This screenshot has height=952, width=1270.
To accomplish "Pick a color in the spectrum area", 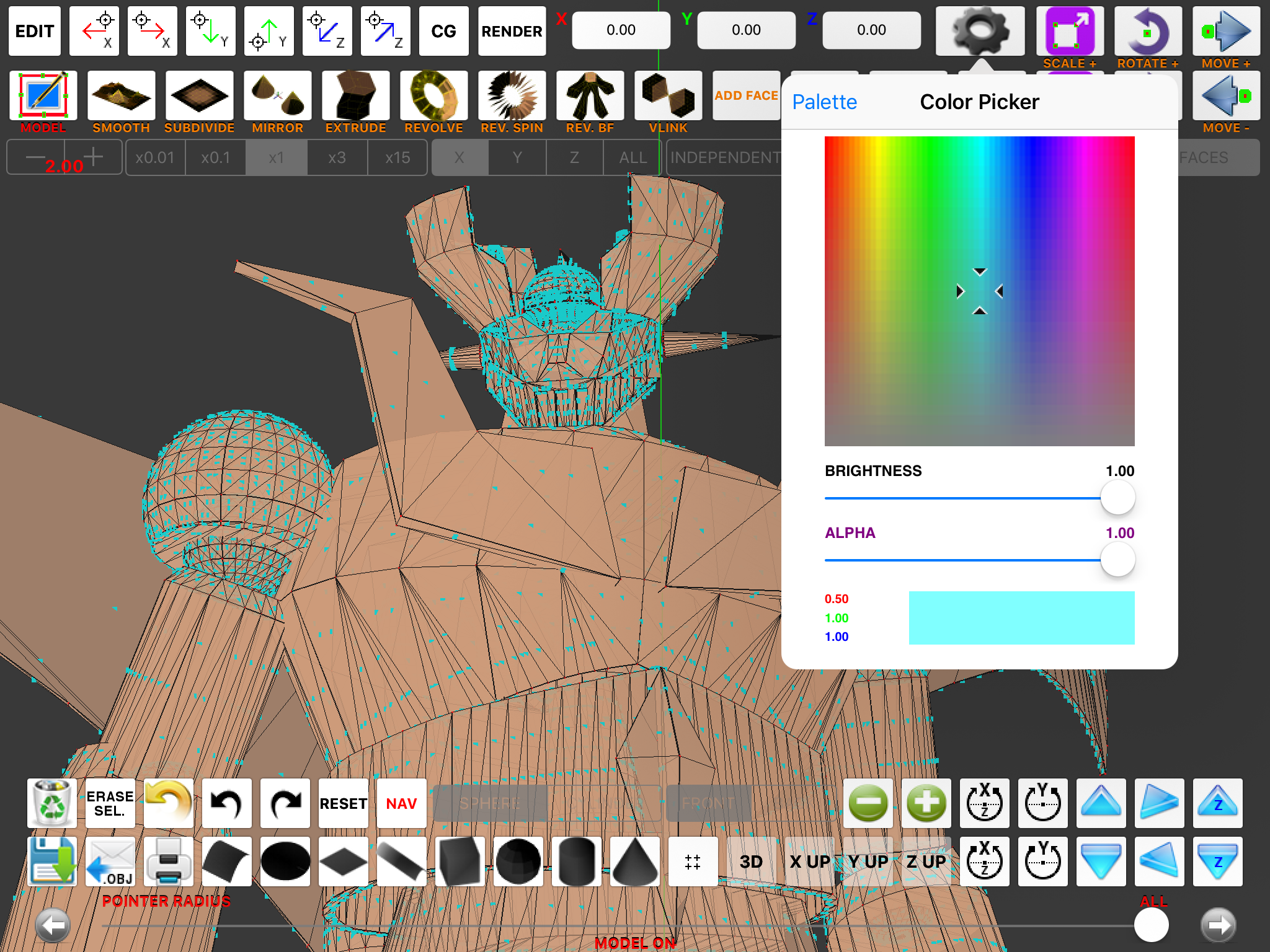I will (980, 291).
